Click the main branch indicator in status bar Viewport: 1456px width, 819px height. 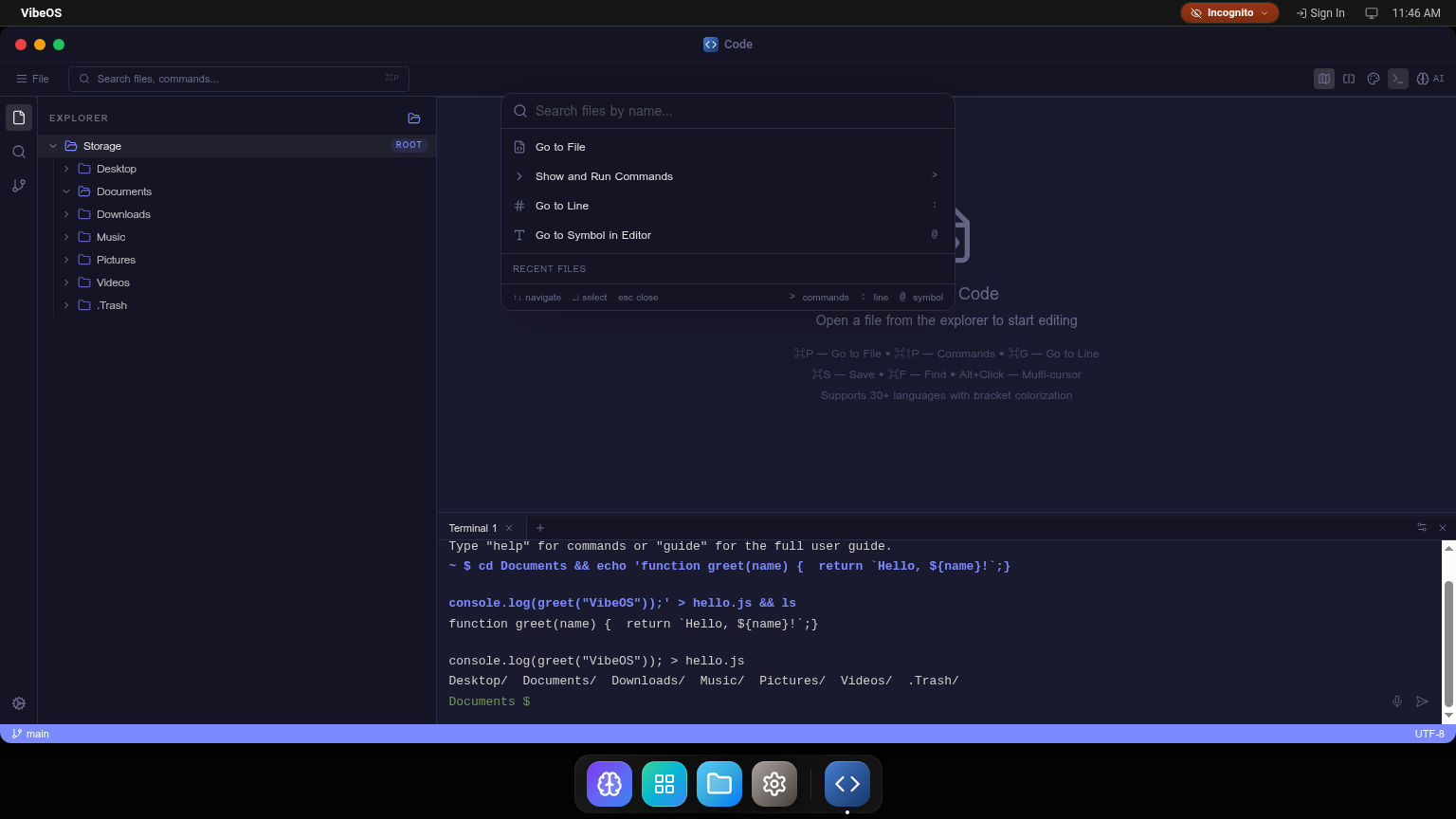[x=30, y=734]
